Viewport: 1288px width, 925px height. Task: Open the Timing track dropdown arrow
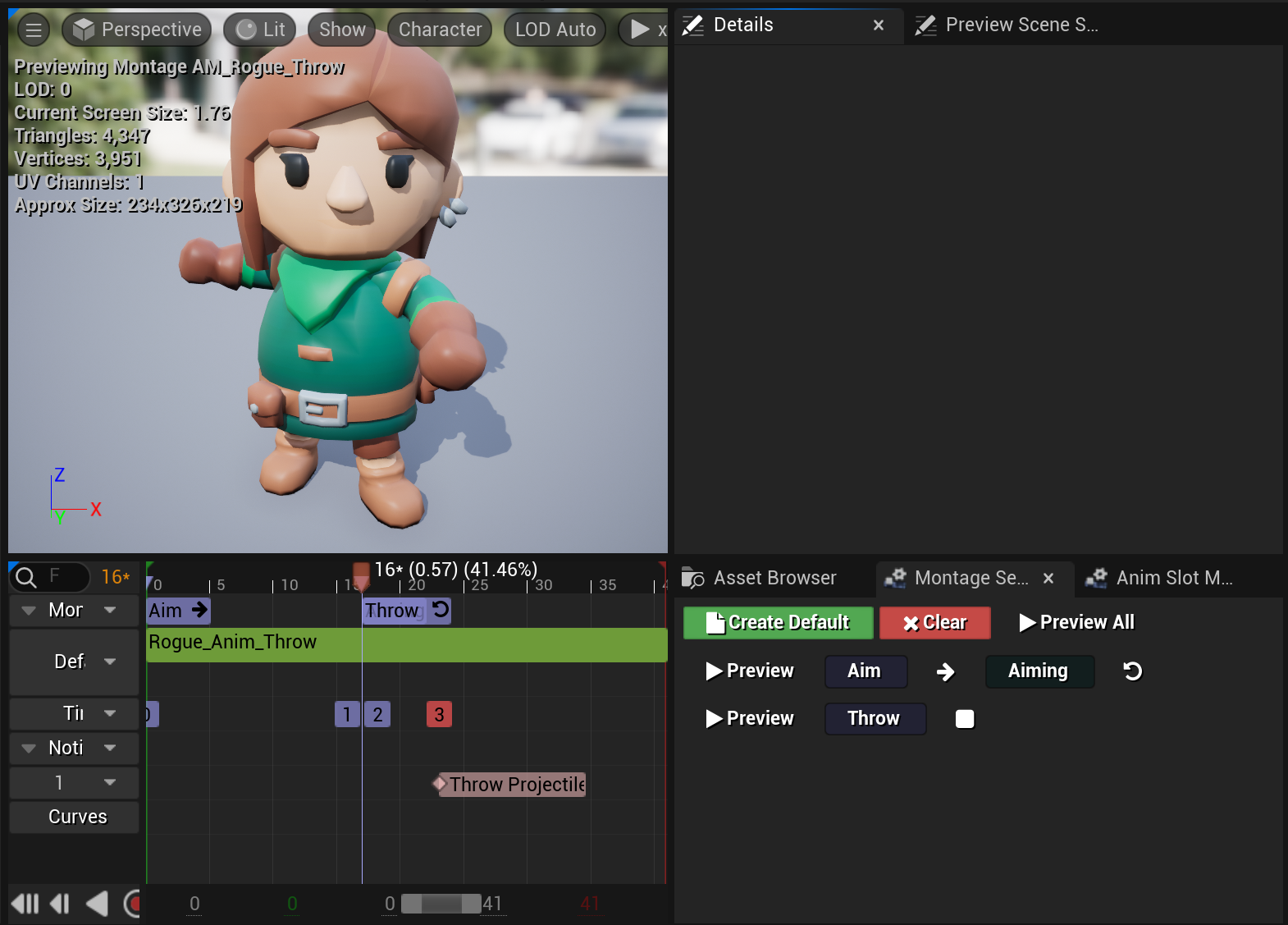[x=110, y=713]
